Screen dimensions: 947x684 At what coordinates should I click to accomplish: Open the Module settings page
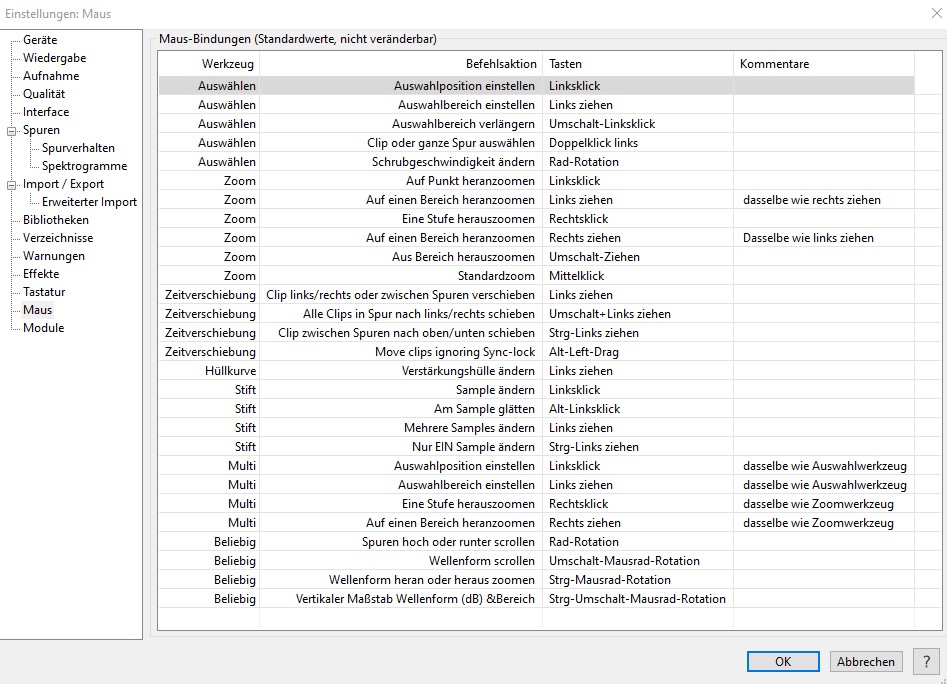pyautogui.click(x=43, y=328)
